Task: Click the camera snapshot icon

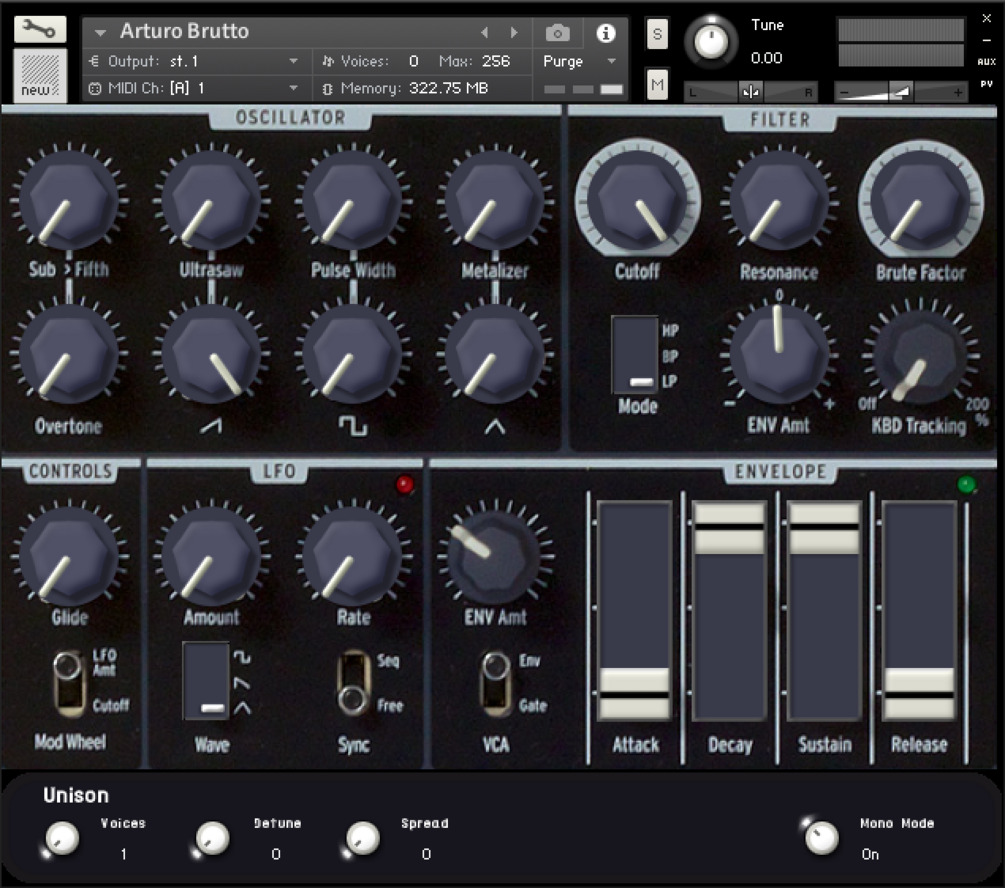Action: pos(557,32)
